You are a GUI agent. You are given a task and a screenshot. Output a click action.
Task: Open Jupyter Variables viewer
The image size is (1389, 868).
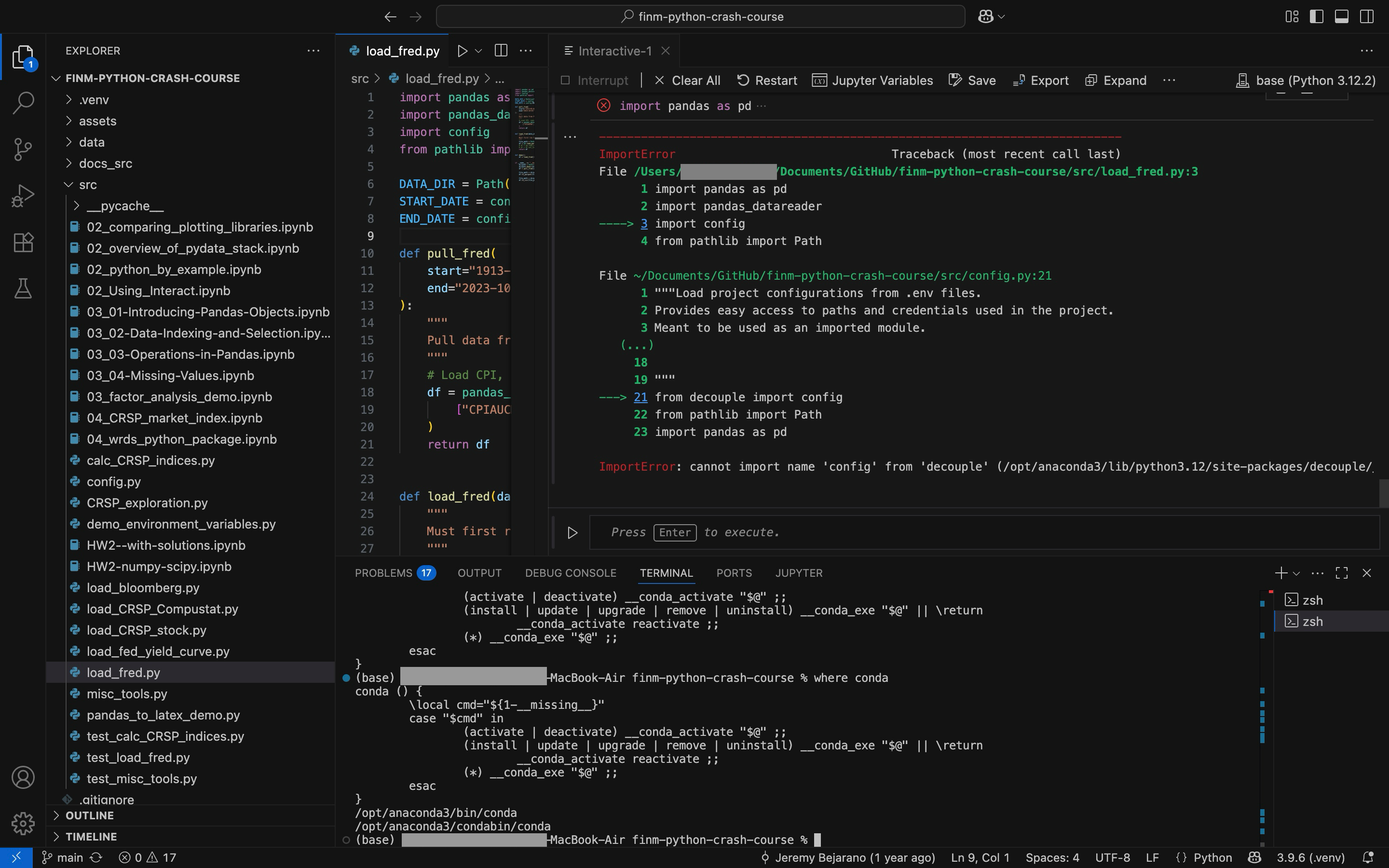872,81
